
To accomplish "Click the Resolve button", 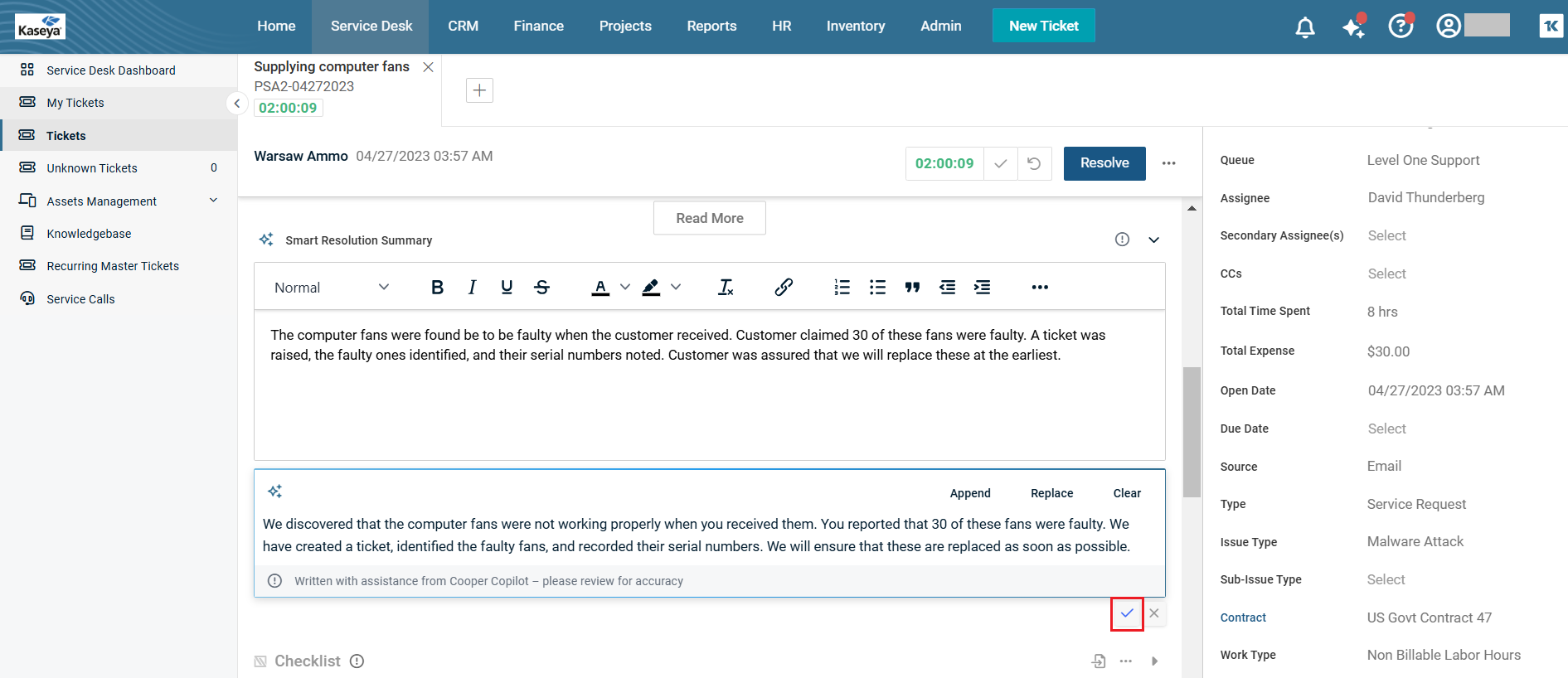I will [1104, 163].
